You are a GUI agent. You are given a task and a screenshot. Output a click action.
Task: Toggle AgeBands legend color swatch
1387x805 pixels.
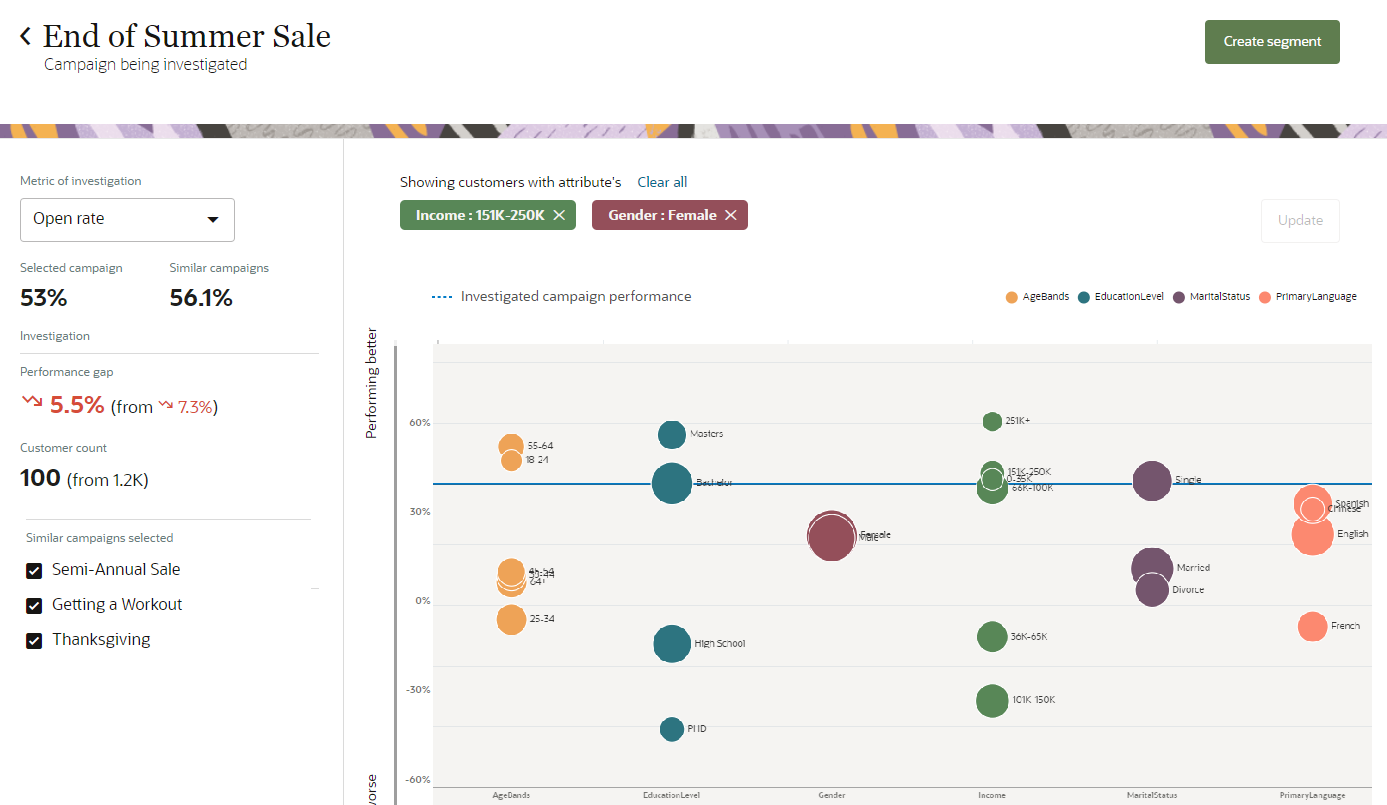1012,297
